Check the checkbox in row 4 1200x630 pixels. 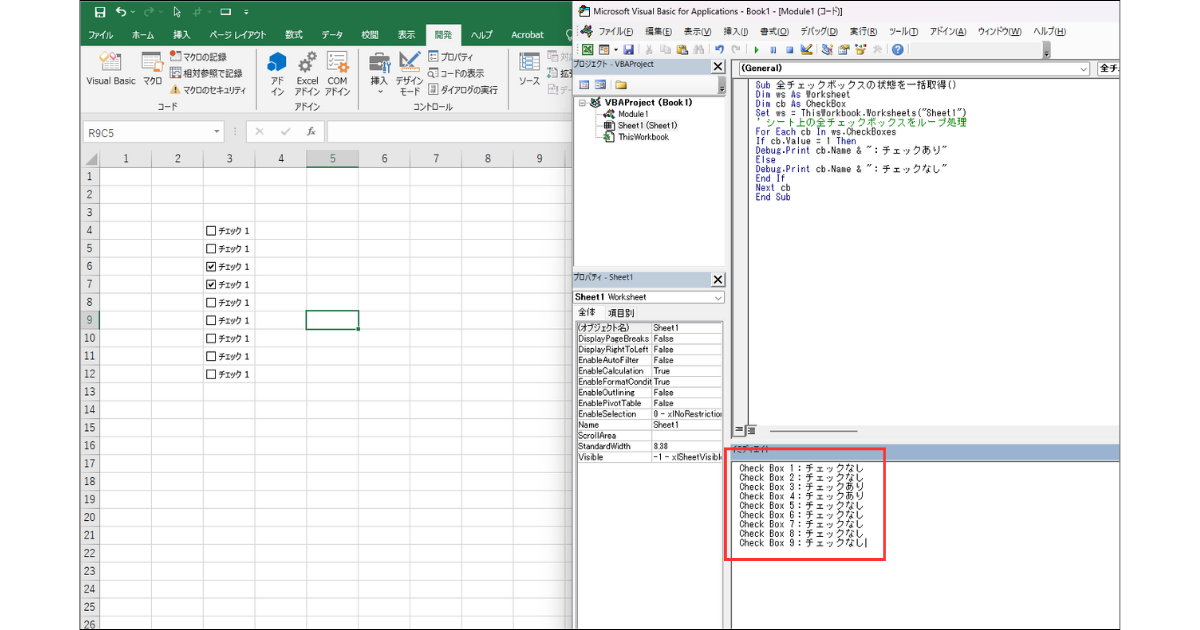point(210,231)
